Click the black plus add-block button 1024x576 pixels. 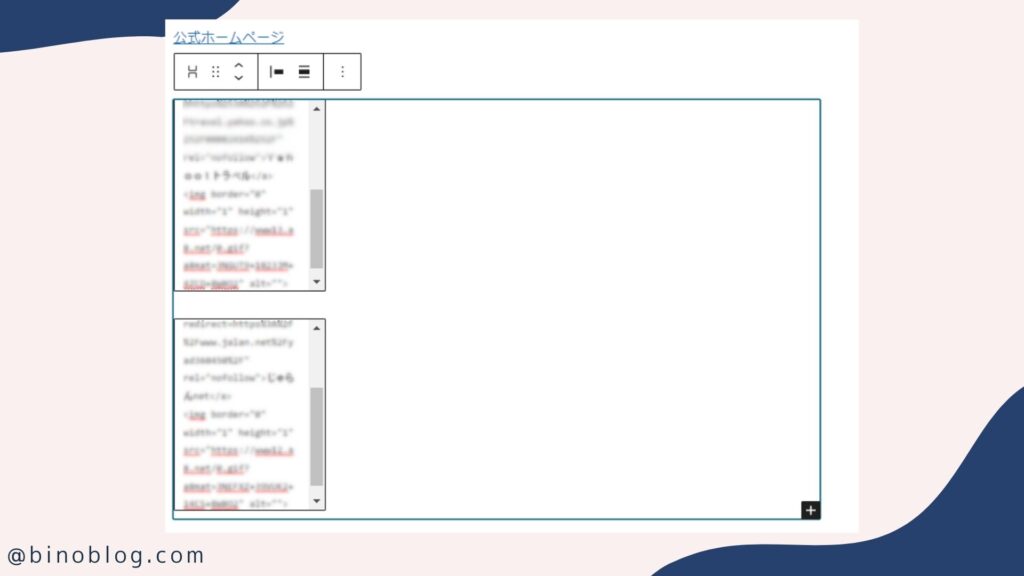pyautogui.click(x=810, y=510)
